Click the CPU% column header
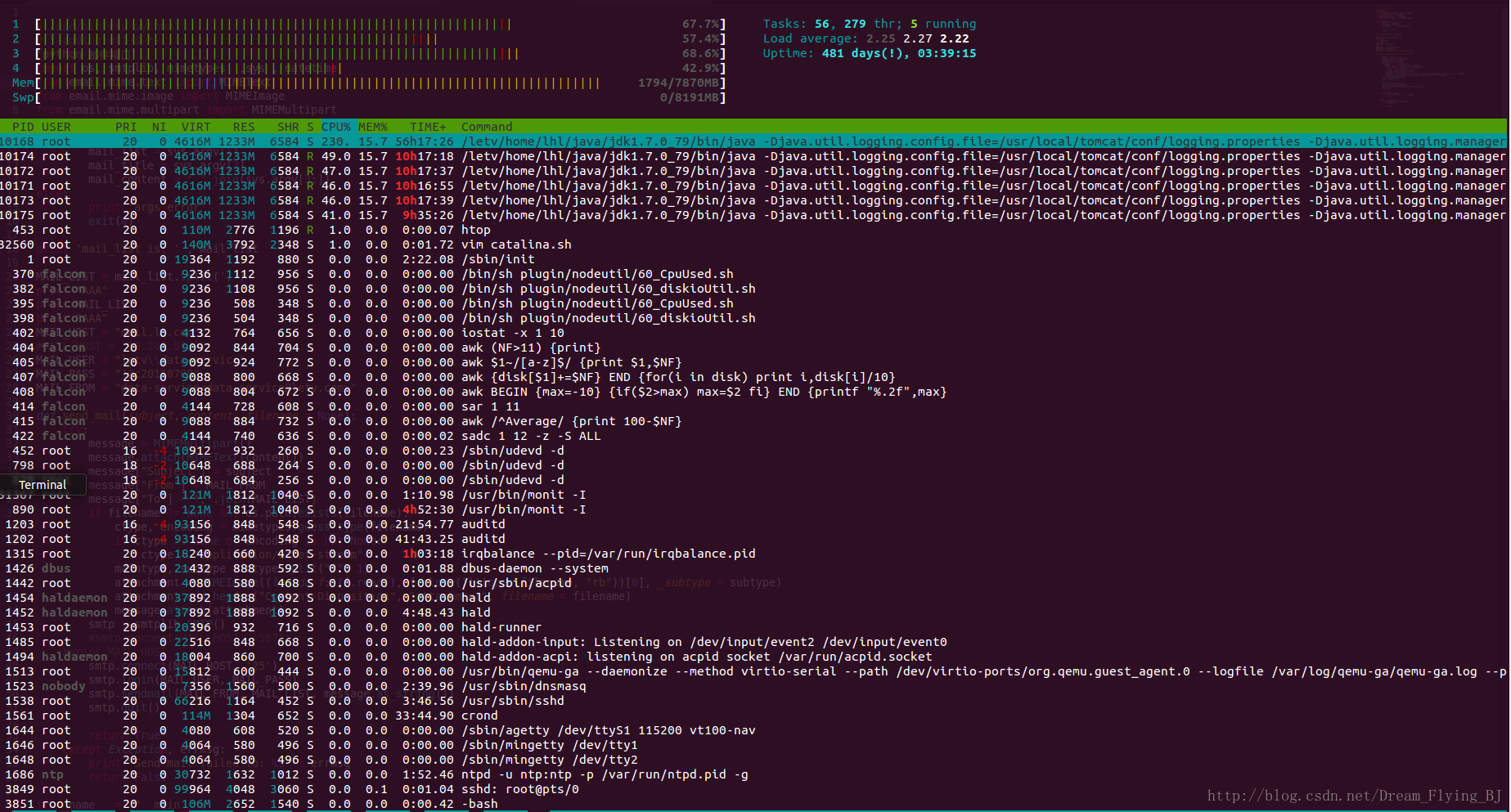This screenshot has width=1511, height=812. (335, 127)
